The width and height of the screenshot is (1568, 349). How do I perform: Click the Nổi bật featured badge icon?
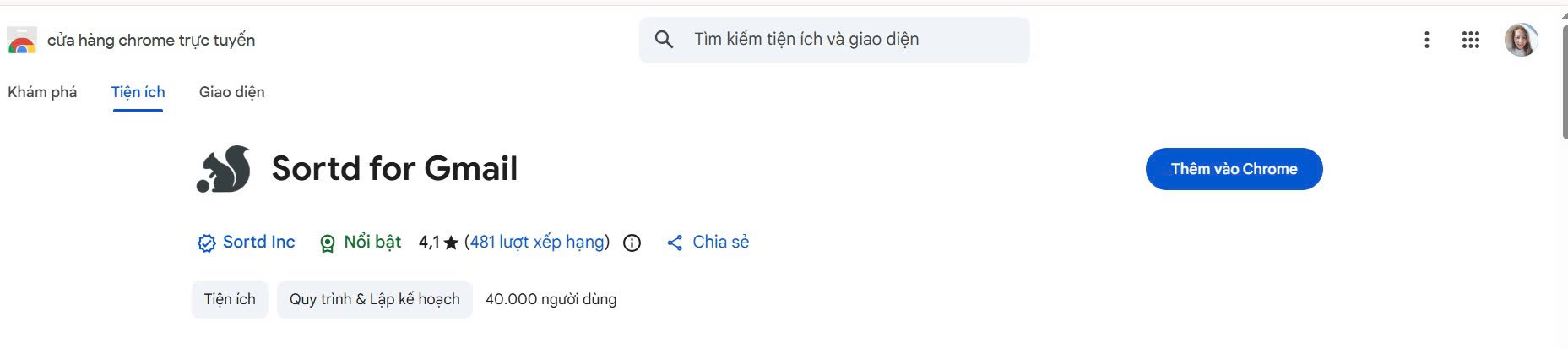(x=328, y=243)
